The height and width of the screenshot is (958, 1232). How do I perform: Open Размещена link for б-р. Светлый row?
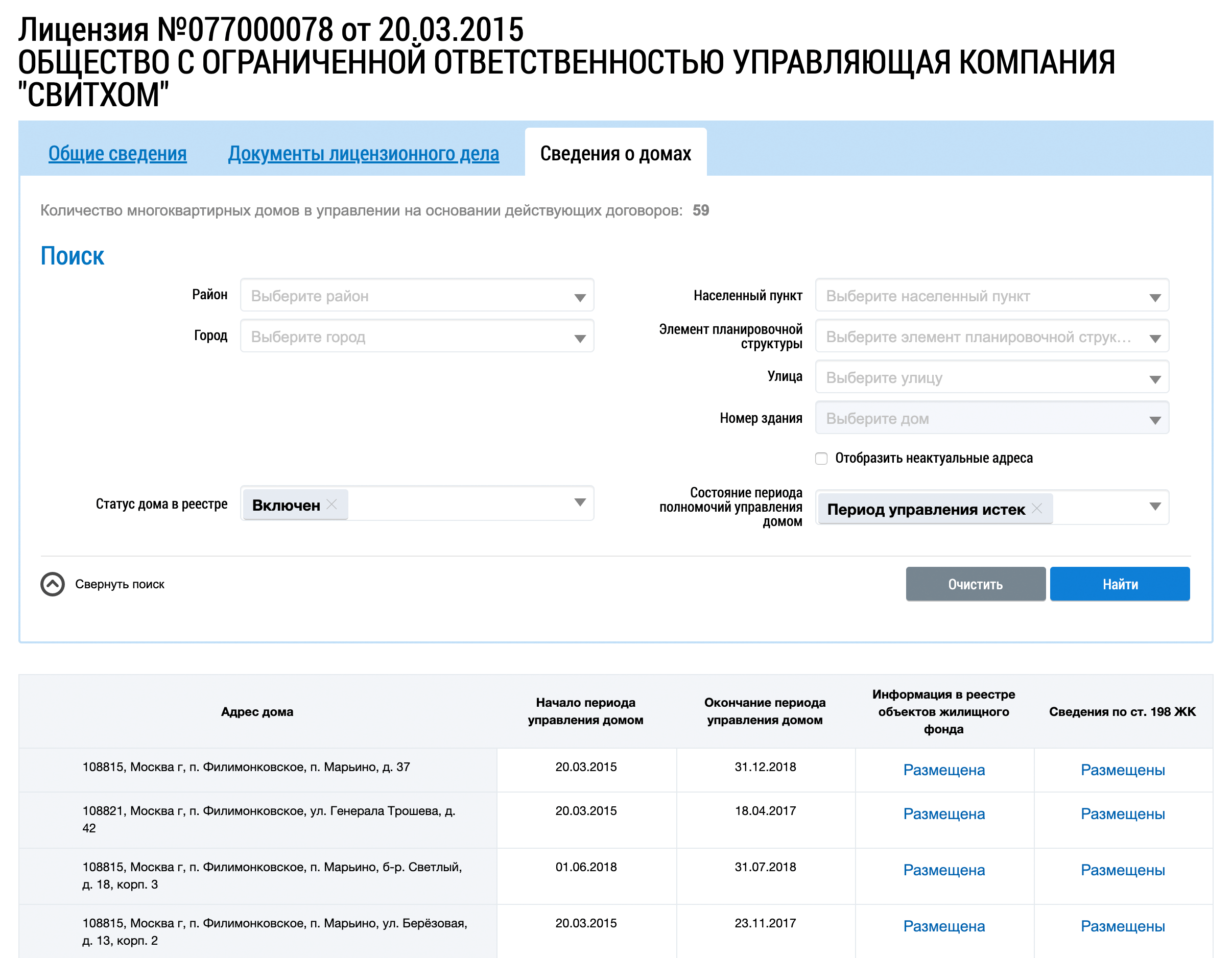(x=944, y=870)
